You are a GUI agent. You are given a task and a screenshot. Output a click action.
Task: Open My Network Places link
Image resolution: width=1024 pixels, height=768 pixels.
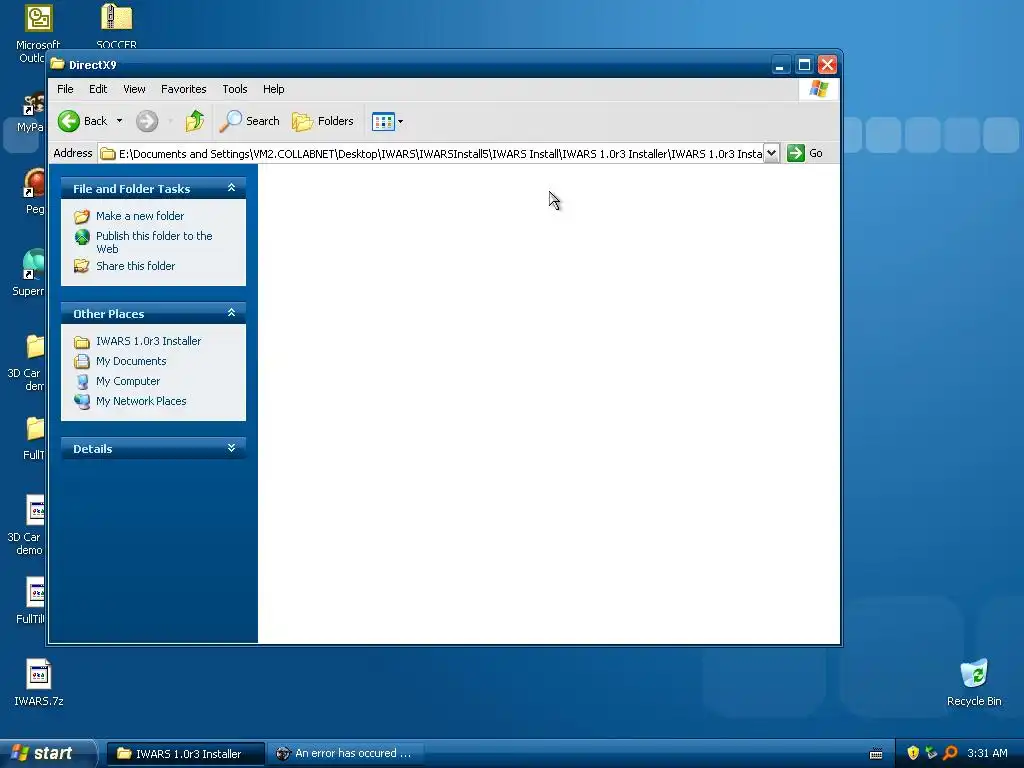(x=141, y=401)
